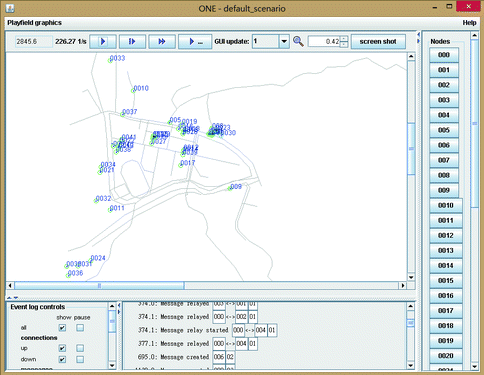Select node o018 in Nodes list
484x375 pixels.
[446, 326]
